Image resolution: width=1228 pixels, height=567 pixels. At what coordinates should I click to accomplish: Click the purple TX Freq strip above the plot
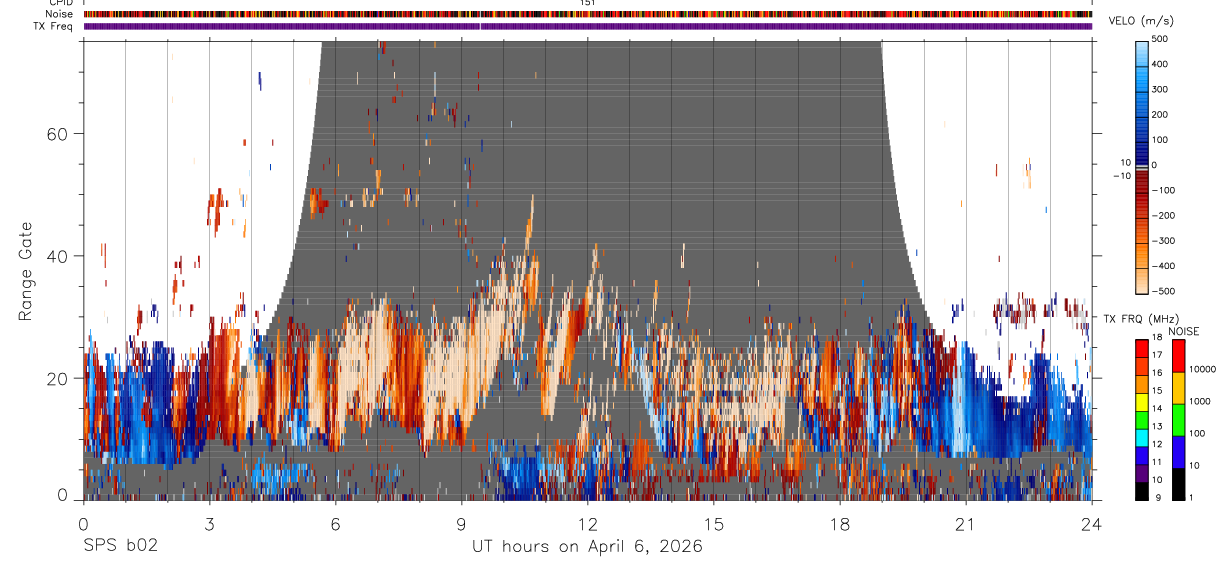588,26
